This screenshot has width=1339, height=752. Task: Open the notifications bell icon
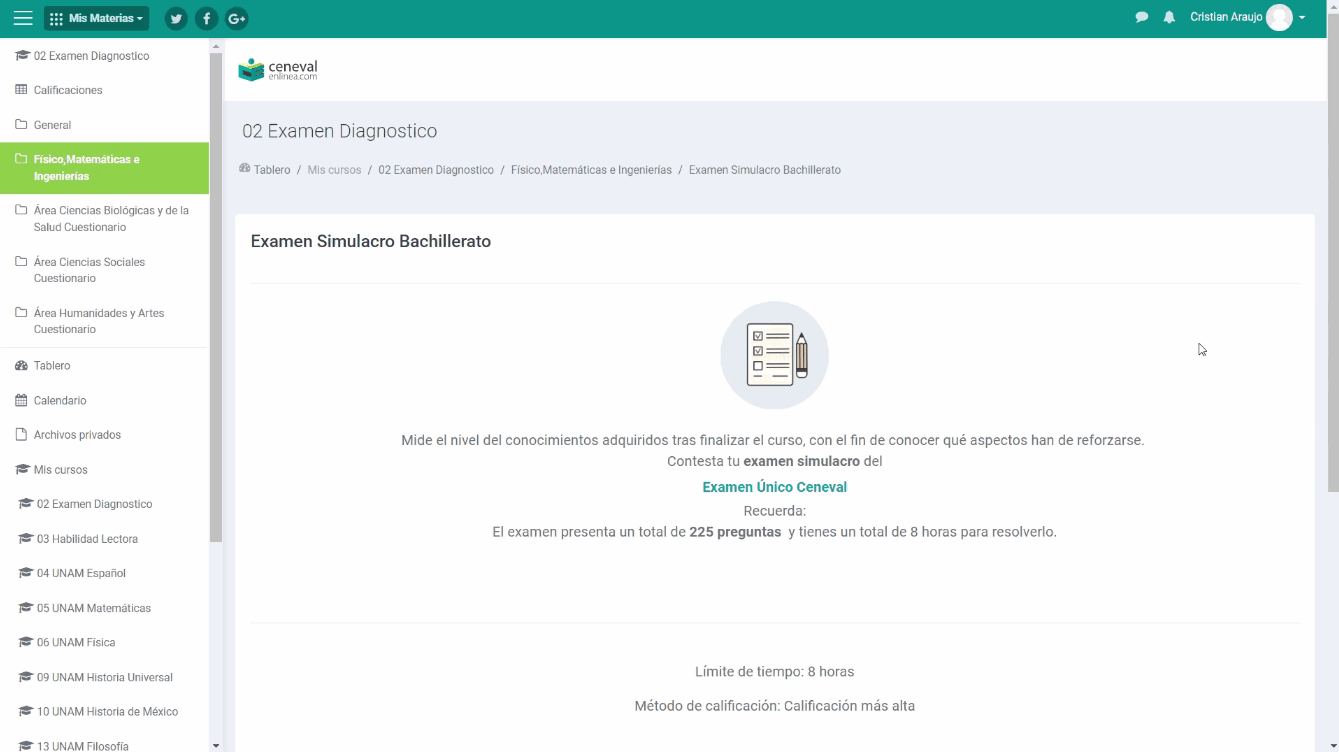click(1169, 18)
